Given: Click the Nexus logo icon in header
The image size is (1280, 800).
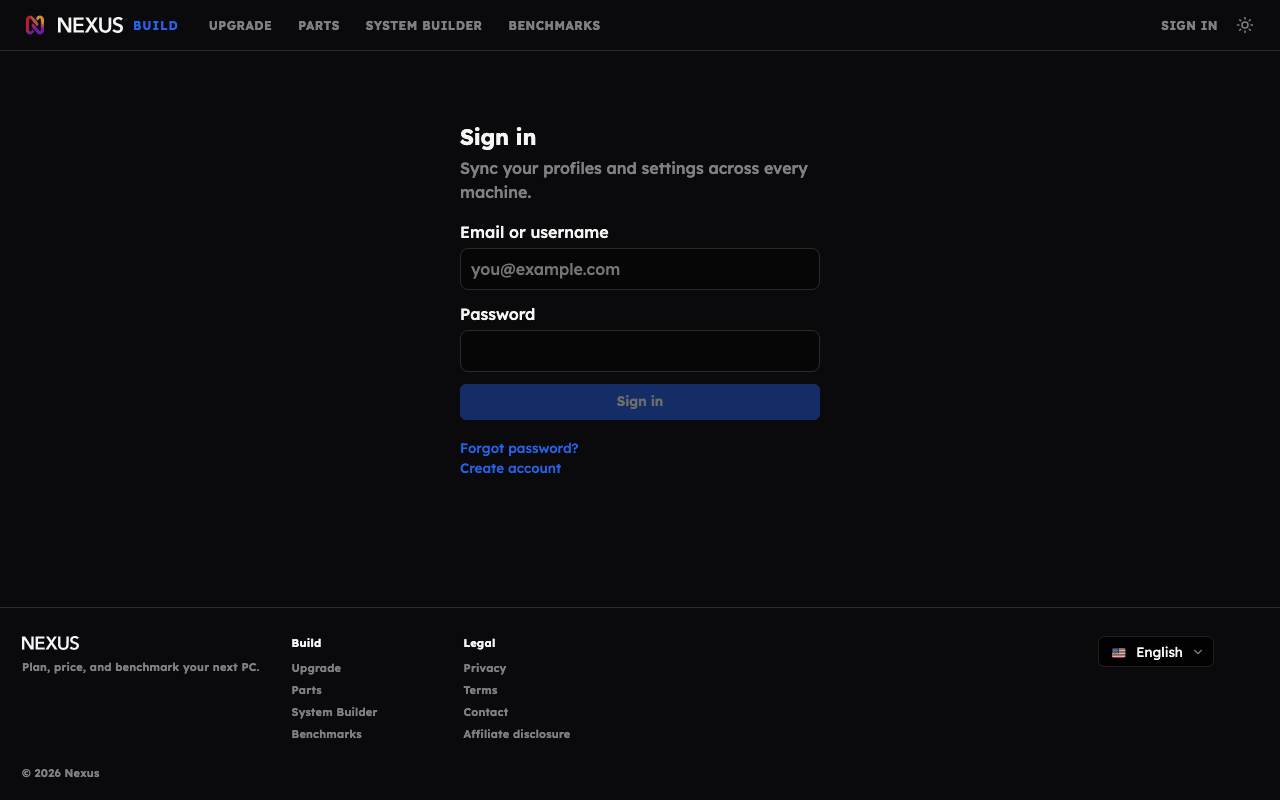Looking at the screenshot, I should pyautogui.click(x=35, y=25).
